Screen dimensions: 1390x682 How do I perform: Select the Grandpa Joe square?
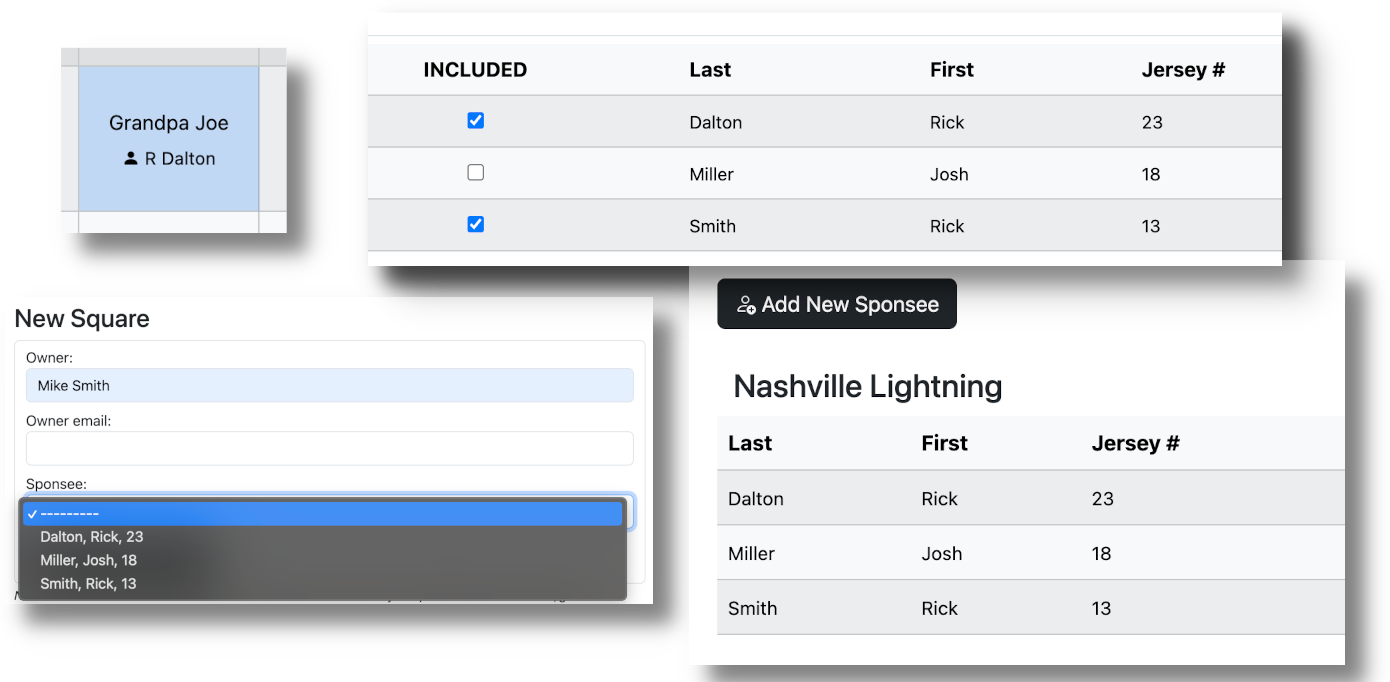coord(169,138)
